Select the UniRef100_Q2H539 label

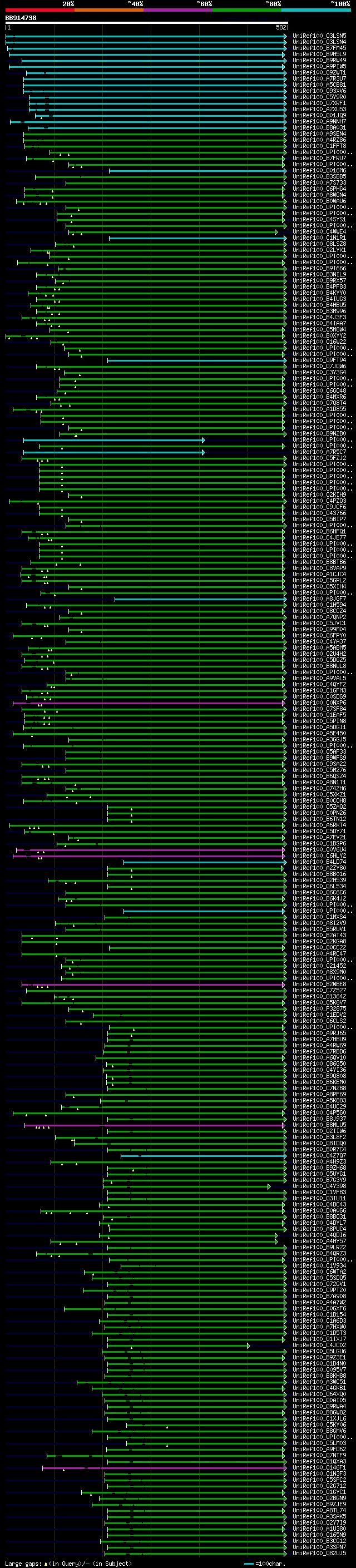[319, 880]
